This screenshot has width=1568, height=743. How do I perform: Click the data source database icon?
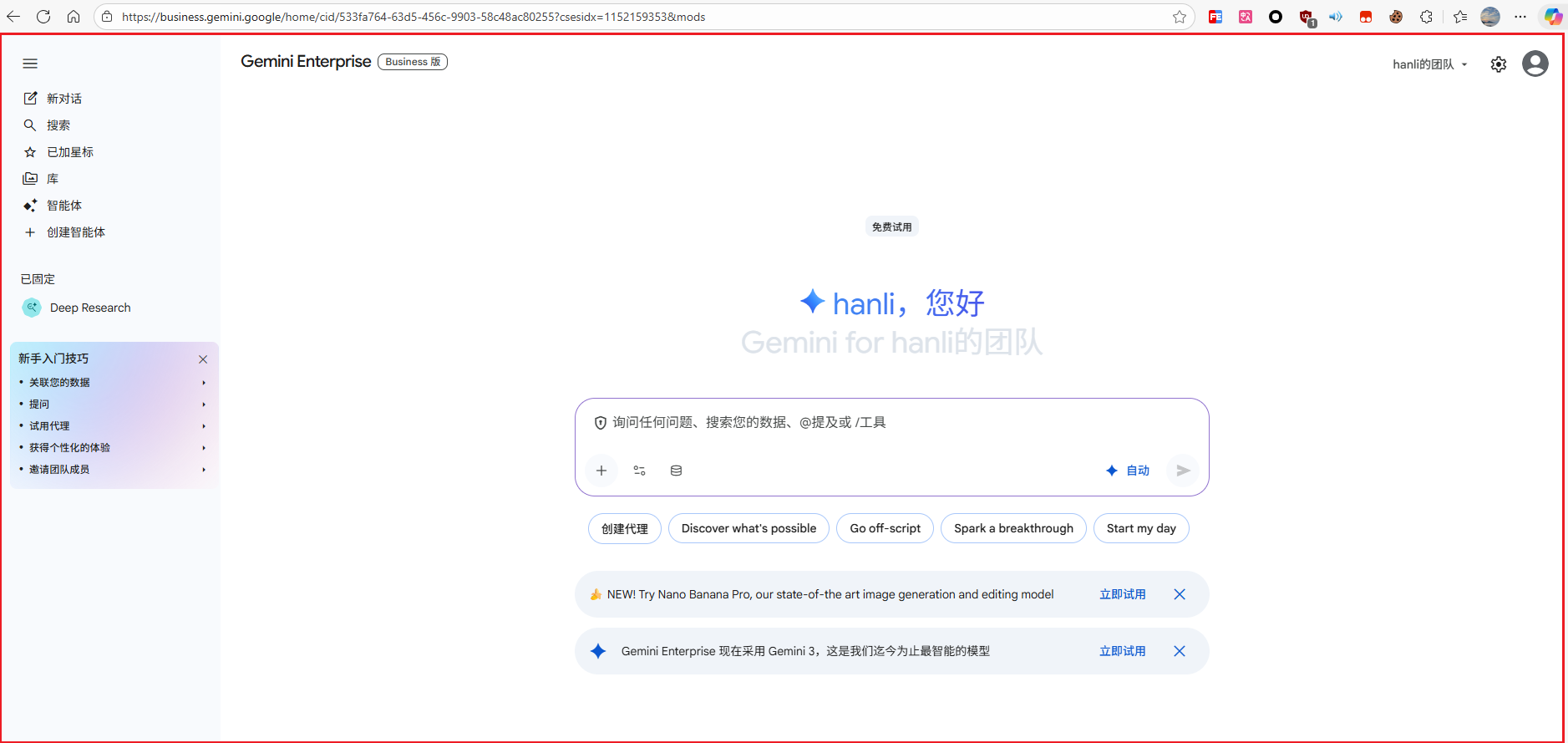pyautogui.click(x=677, y=471)
